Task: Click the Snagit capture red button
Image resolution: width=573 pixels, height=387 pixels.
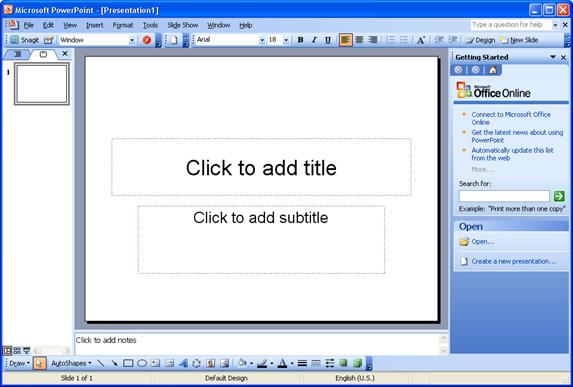Action: tap(147, 40)
